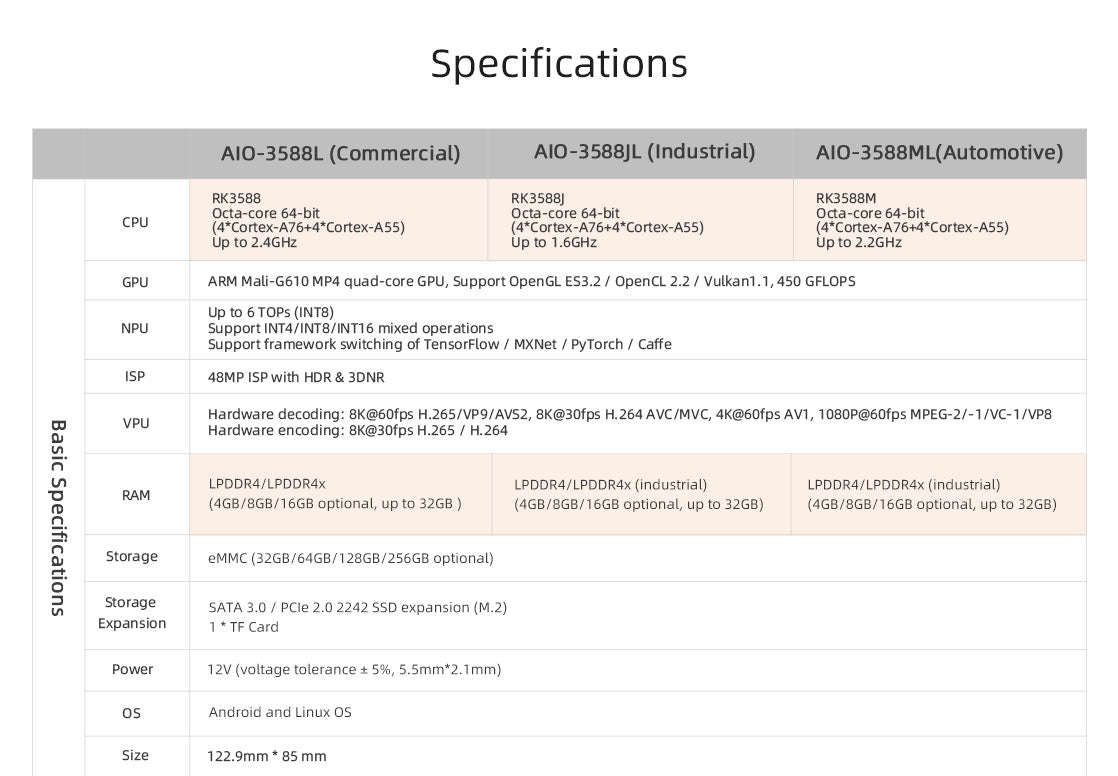Click the vertical Basic Specifications label

pyautogui.click(x=58, y=516)
